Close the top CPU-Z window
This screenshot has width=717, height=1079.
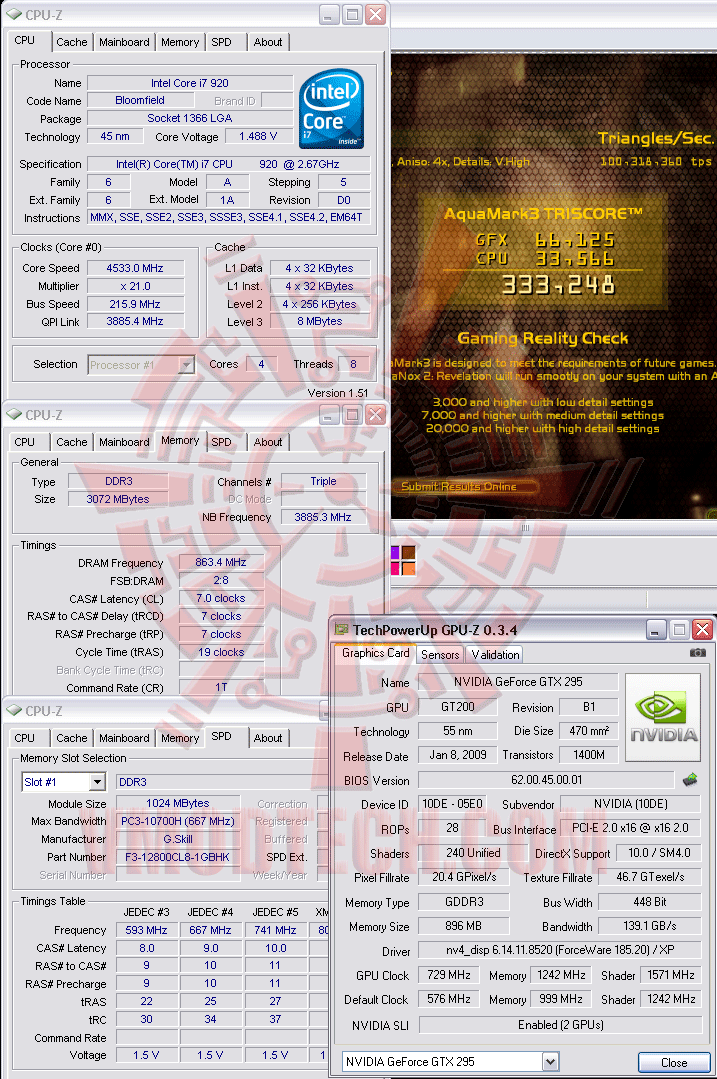(376, 14)
